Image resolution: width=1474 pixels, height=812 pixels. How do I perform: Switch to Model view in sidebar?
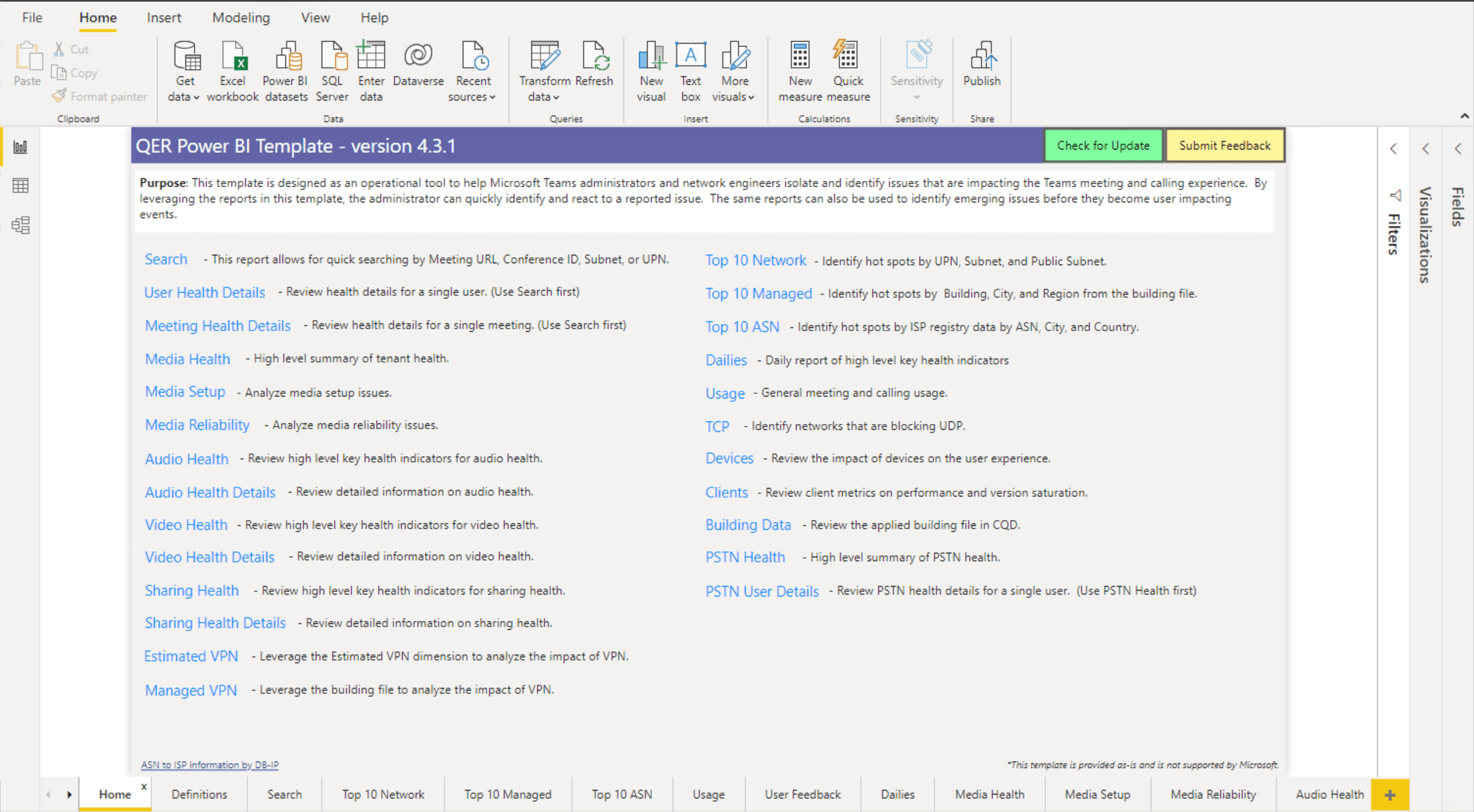point(20,225)
